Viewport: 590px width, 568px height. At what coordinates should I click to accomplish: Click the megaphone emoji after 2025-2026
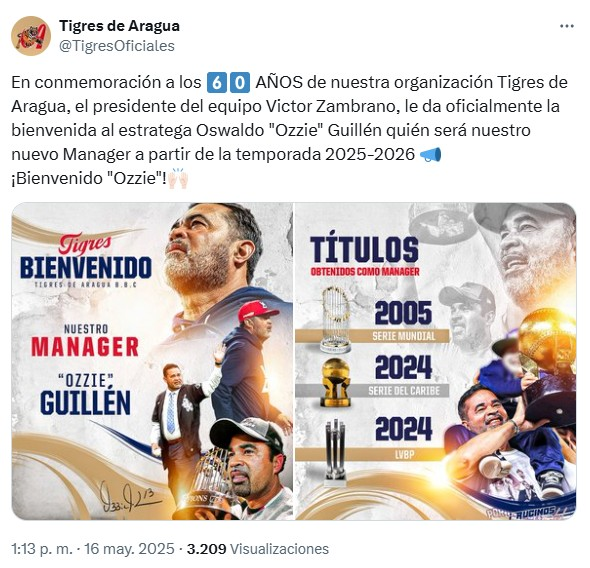pyautogui.click(x=430, y=154)
